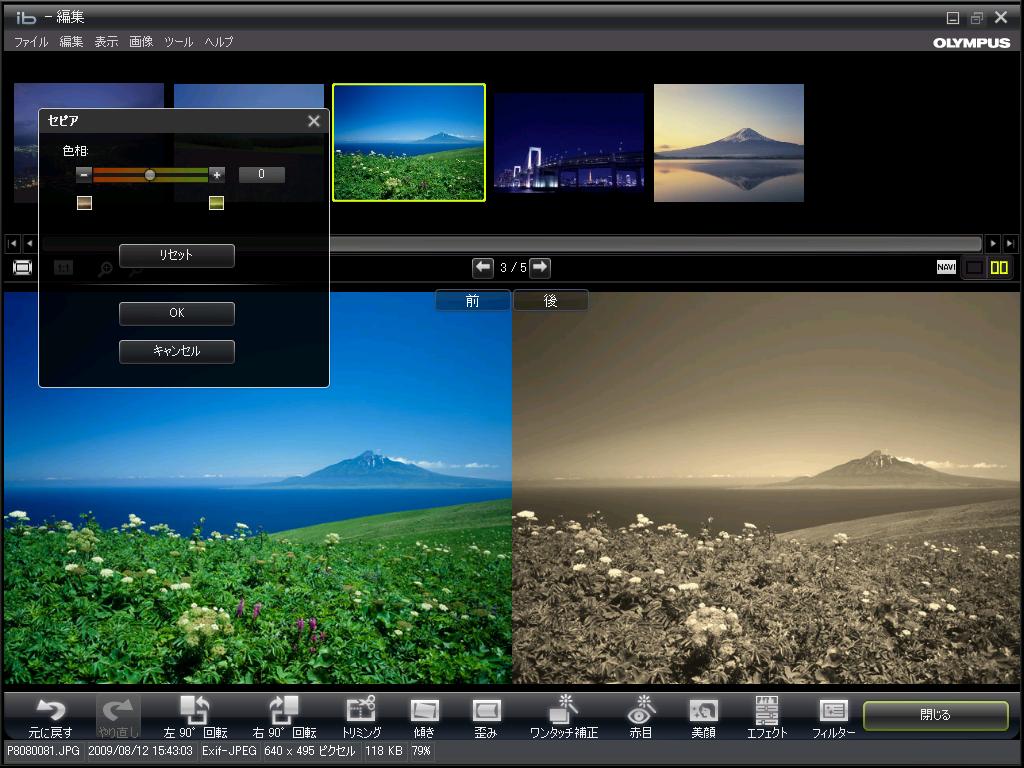This screenshot has height=768, width=1024.
Task: Go to previous image with left arrow
Action: click(x=483, y=267)
